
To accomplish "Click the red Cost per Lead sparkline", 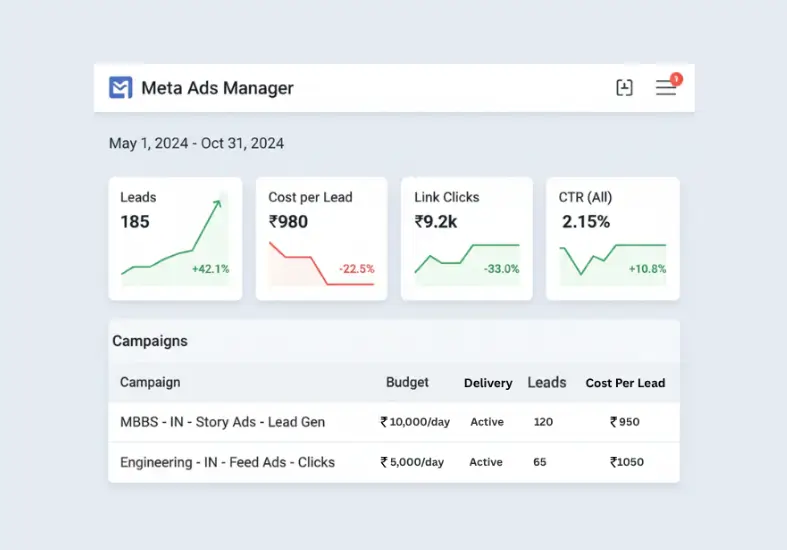I will [x=321, y=263].
